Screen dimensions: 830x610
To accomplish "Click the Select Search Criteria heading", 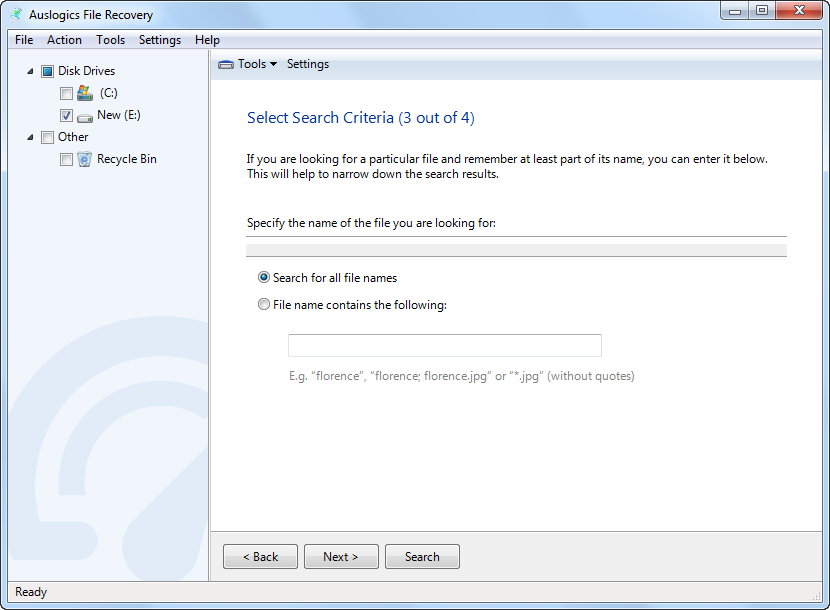I will tap(360, 118).
